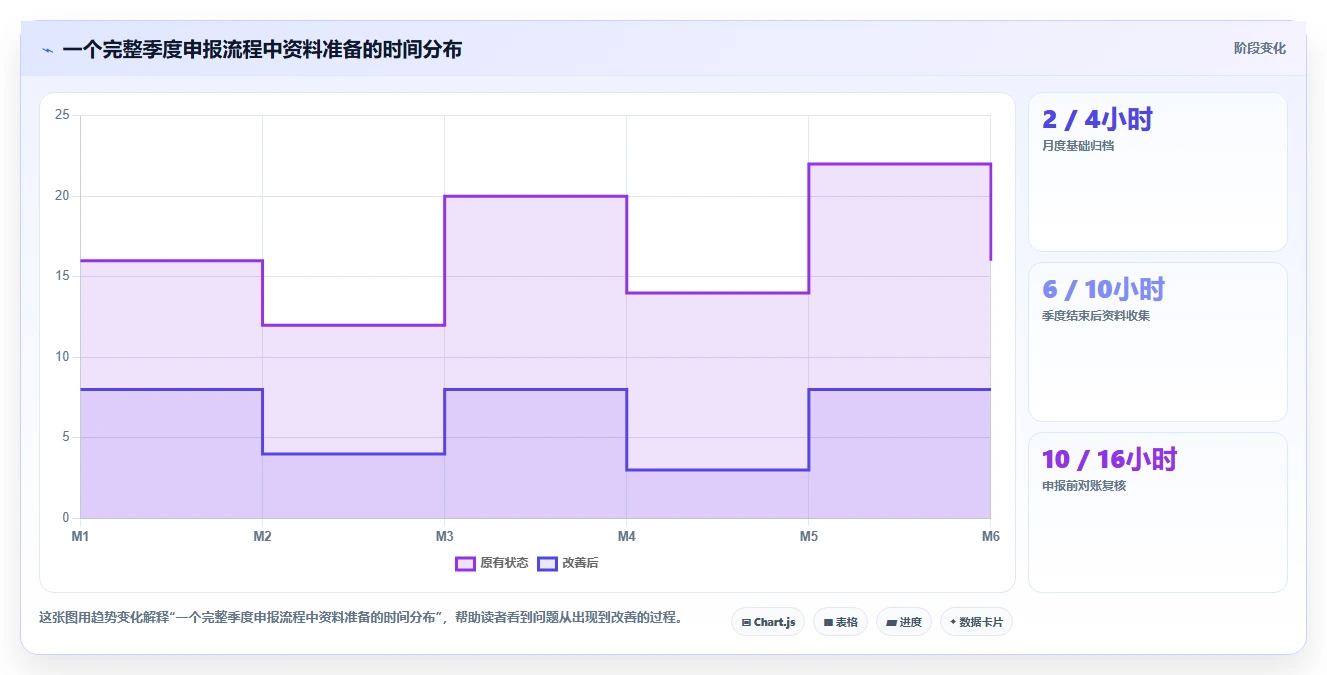
Task: Click the 申报前对账复核 caption text
Action: (x=1084, y=486)
